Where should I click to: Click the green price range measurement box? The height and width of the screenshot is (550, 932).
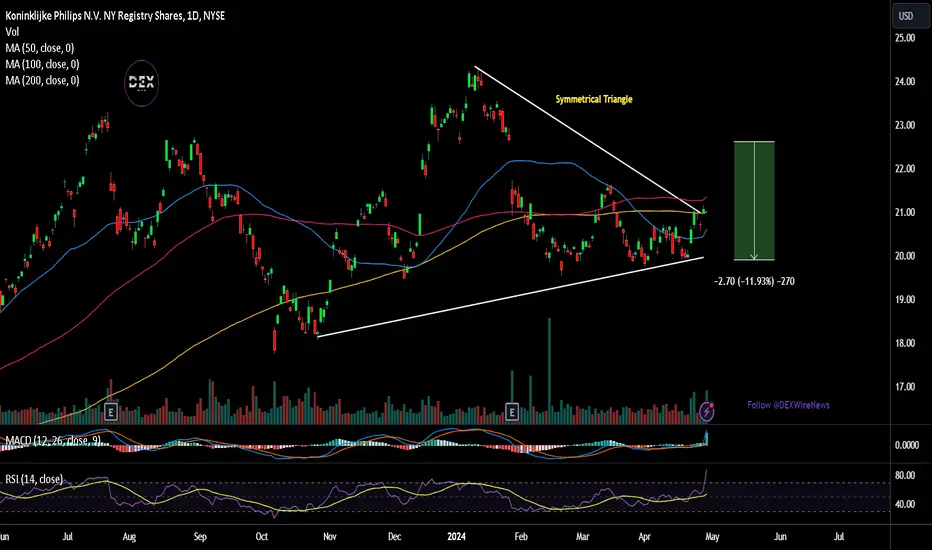pyautogui.click(x=754, y=201)
